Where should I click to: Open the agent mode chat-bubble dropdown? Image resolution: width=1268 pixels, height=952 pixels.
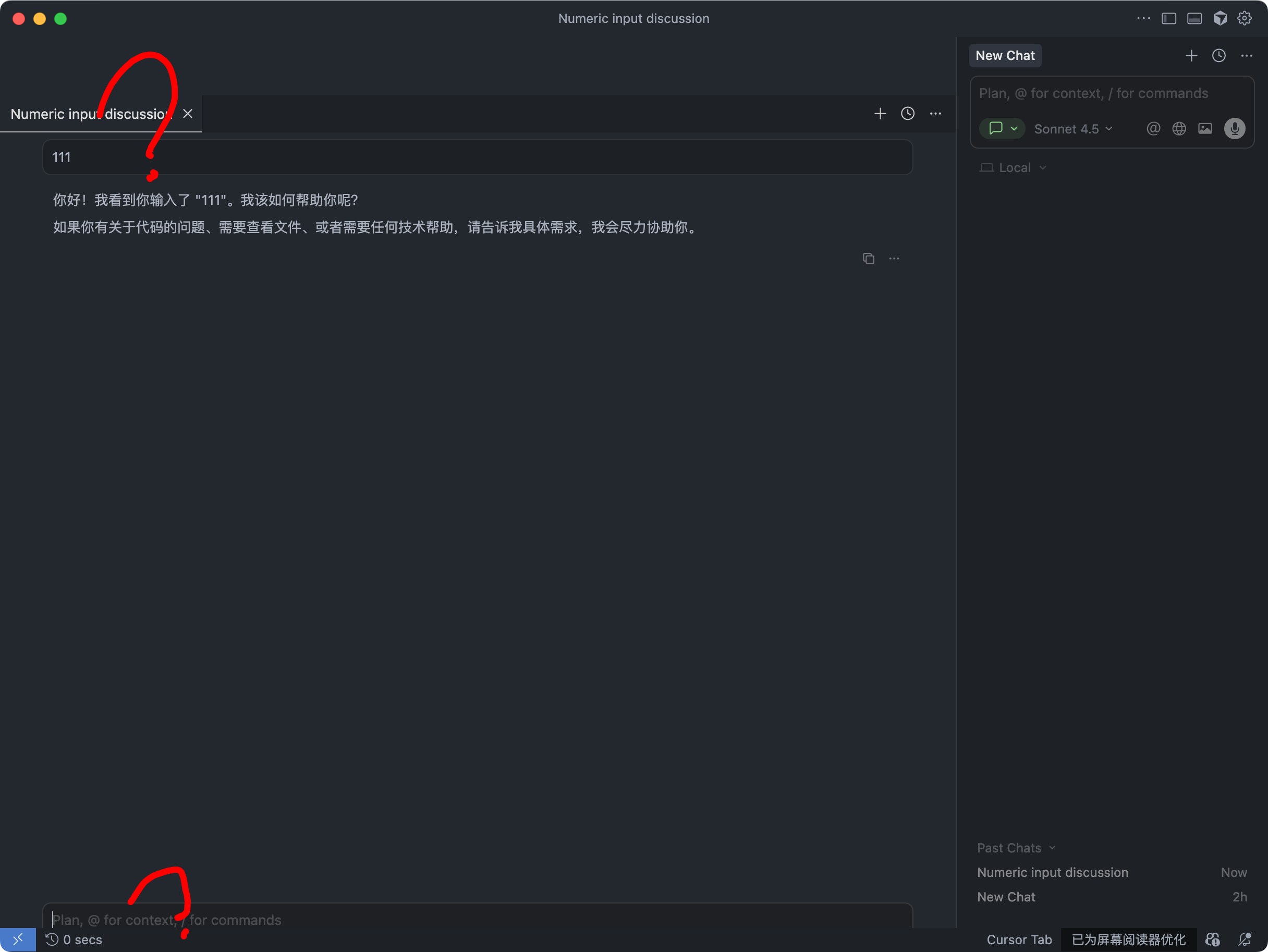tap(1002, 128)
